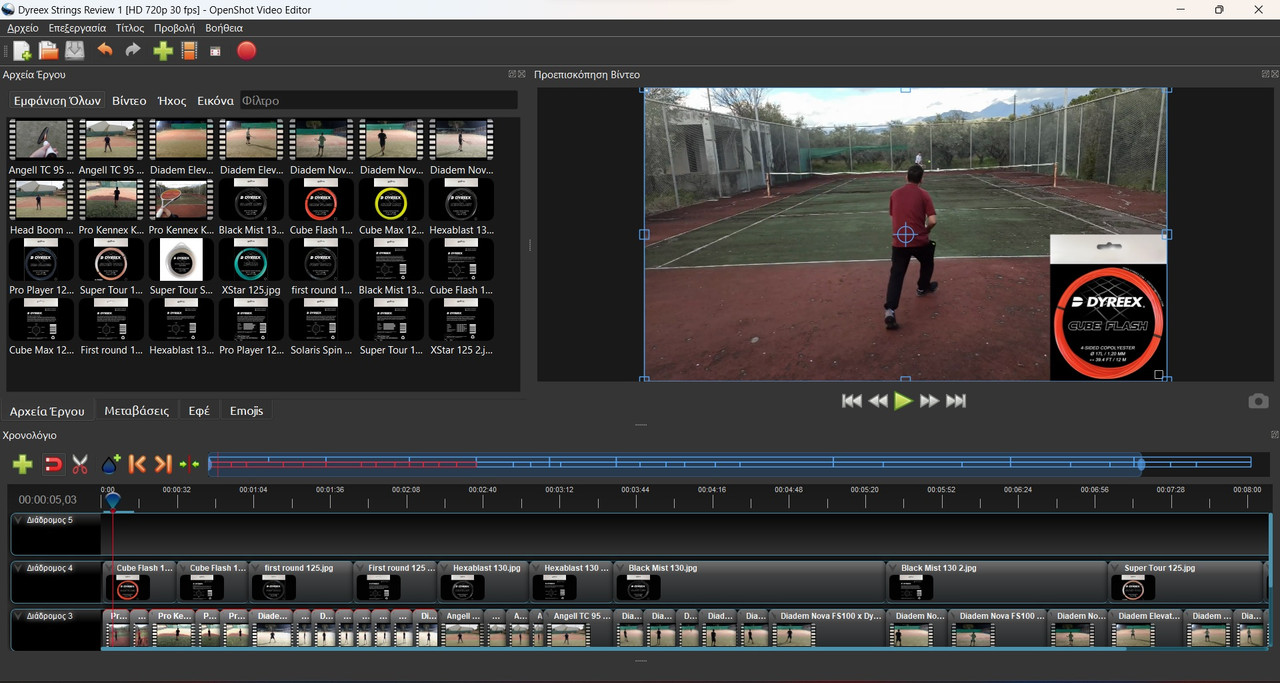Open the profile chooser film strip icon
This screenshot has width=1280, height=683.
coord(189,51)
